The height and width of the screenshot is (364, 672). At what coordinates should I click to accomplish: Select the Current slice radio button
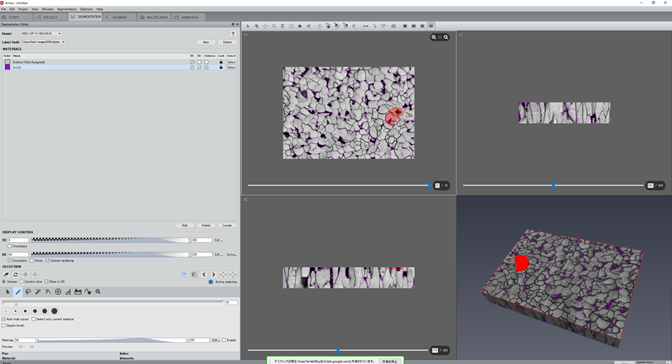(x=21, y=282)
